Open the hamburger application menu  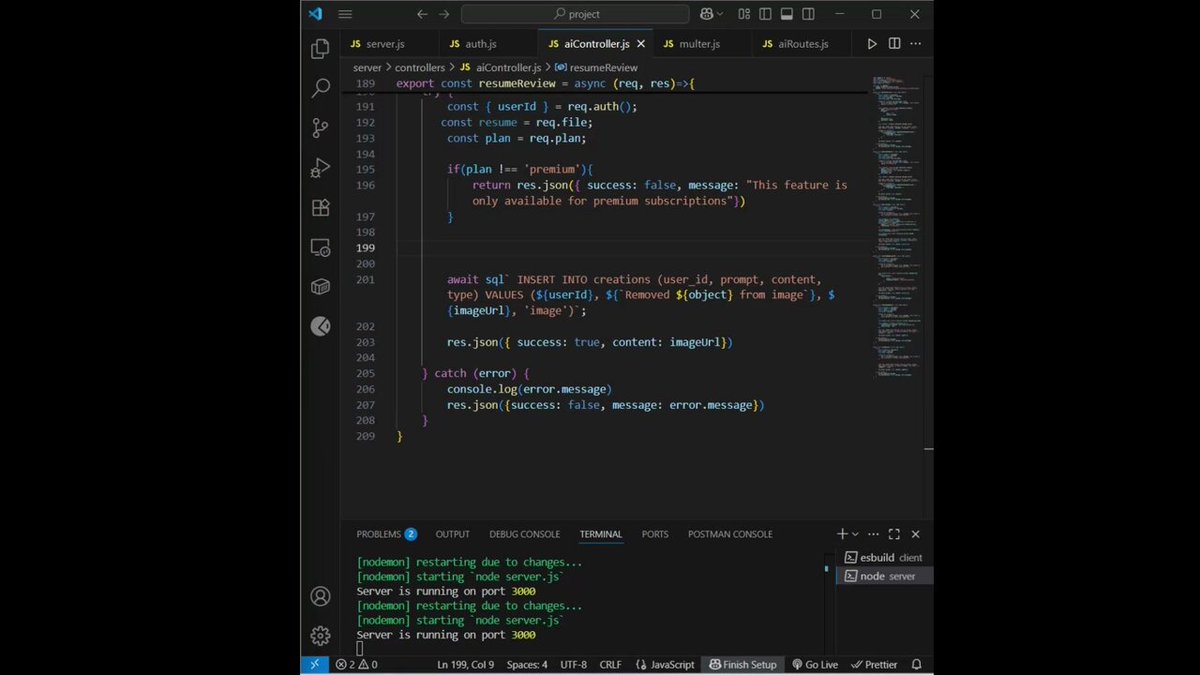345,14
